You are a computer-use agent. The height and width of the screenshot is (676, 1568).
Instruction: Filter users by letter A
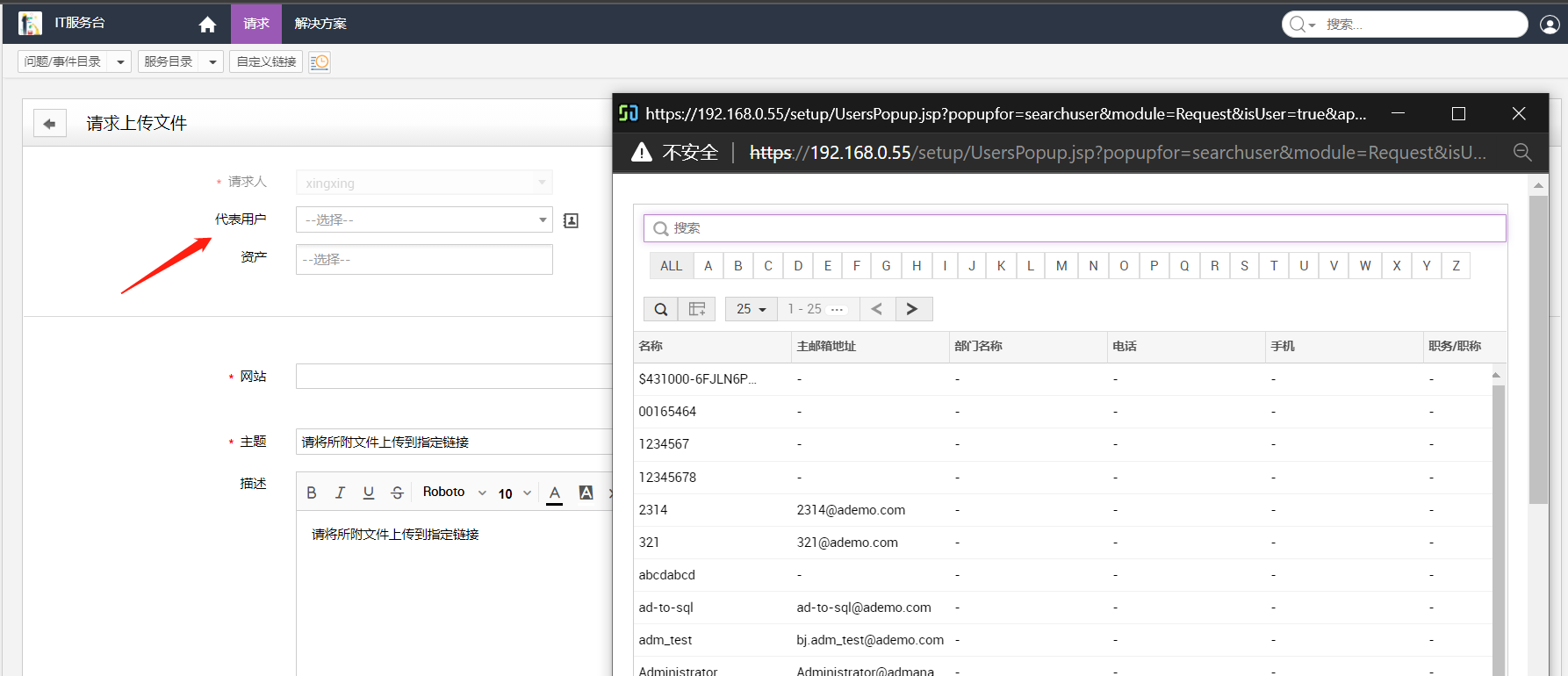[x=708, y=266]
